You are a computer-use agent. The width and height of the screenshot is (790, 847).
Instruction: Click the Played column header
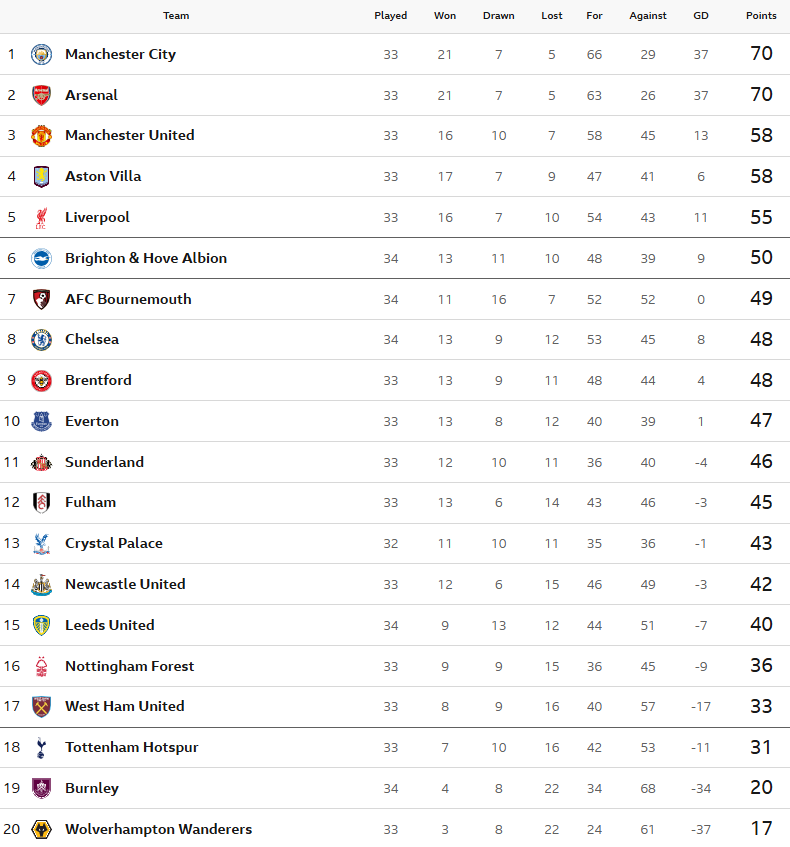[390, 16]
